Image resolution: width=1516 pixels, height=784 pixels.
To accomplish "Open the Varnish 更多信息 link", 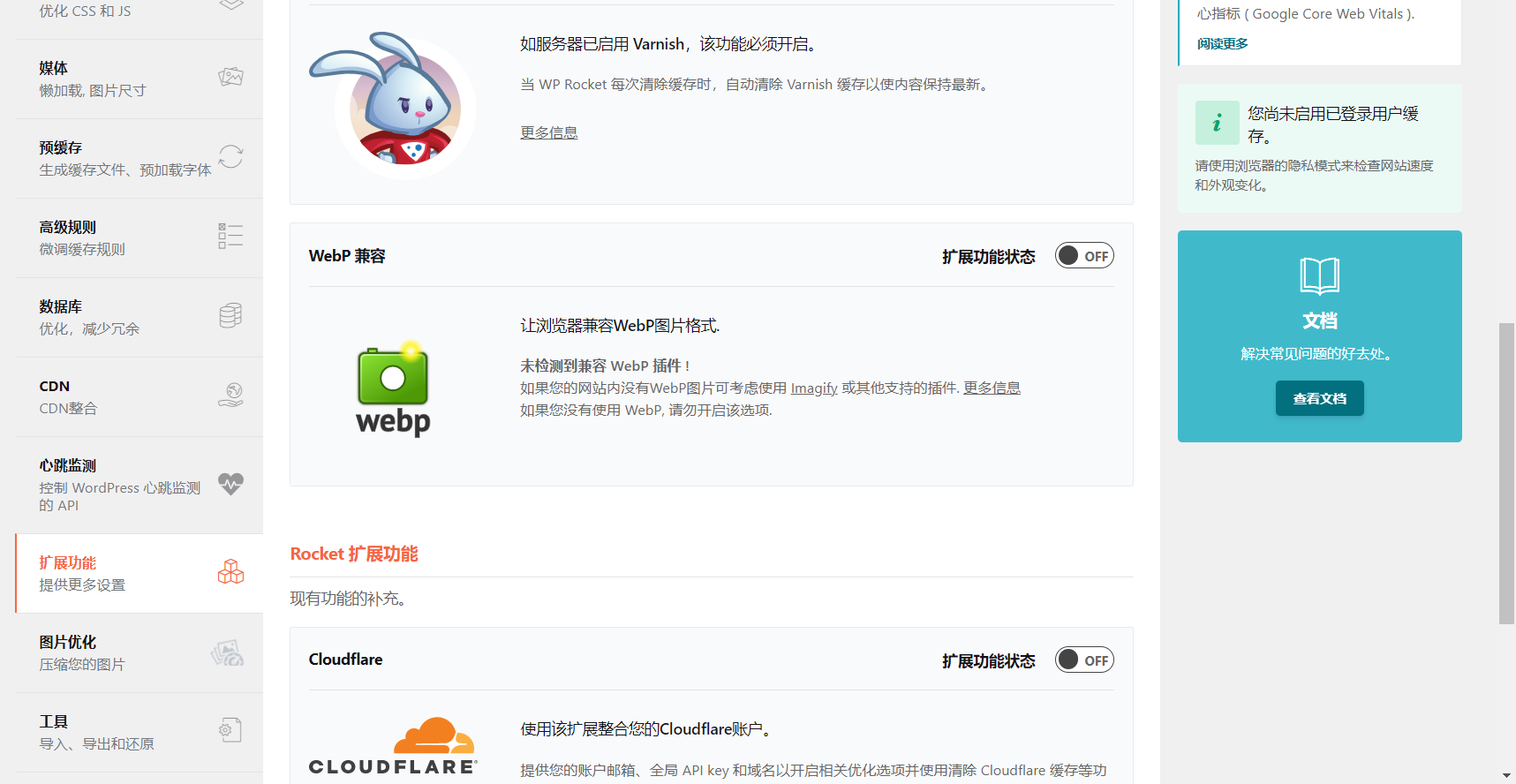I will (549, 132).
